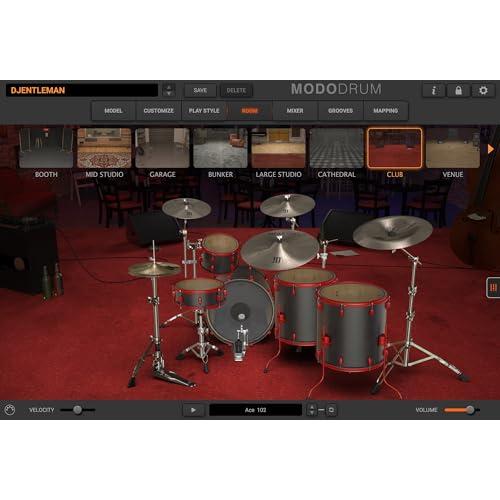The height and width of the screenshot is (500, 500).
Task: Show more rooms with orange arrow
Action: (491, 149)
